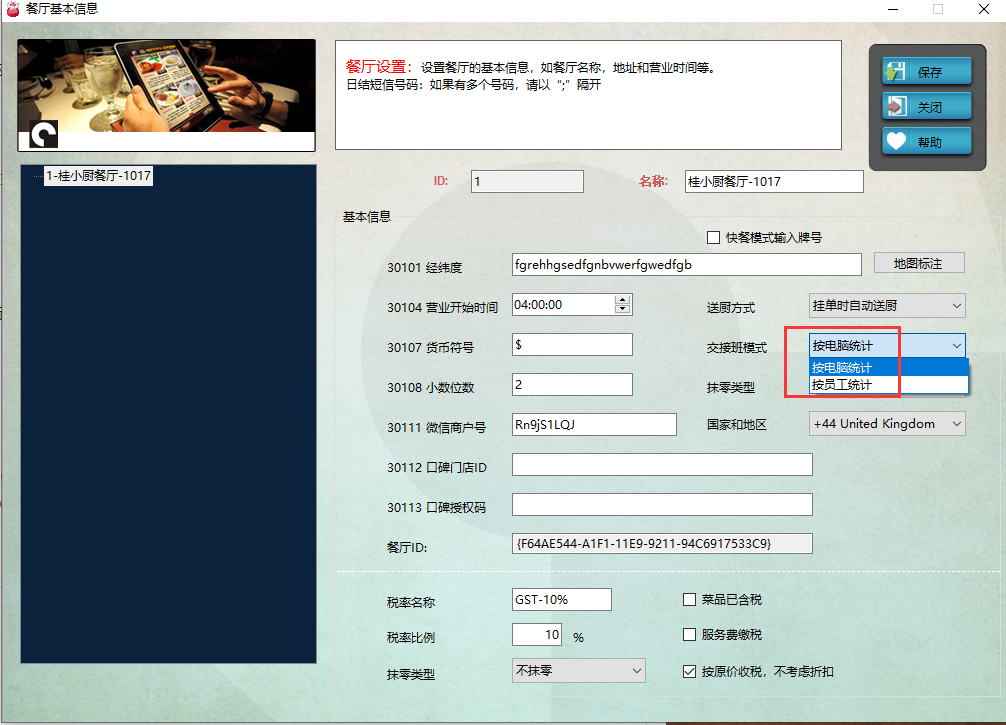Click the exit door icon on 关闭
1006x725 pixels.
(896, 107)
